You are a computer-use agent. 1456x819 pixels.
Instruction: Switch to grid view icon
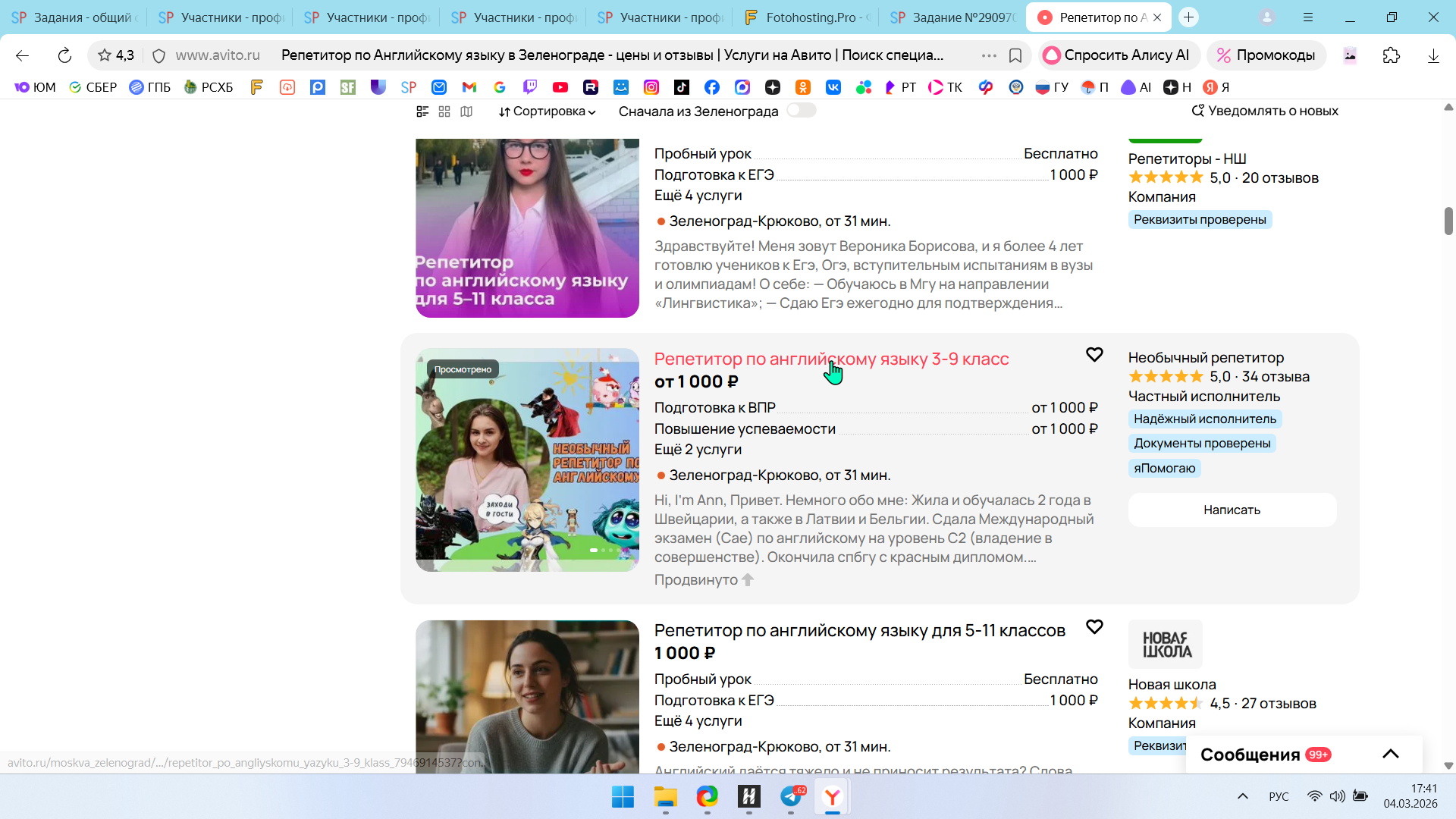pos(444,111)
